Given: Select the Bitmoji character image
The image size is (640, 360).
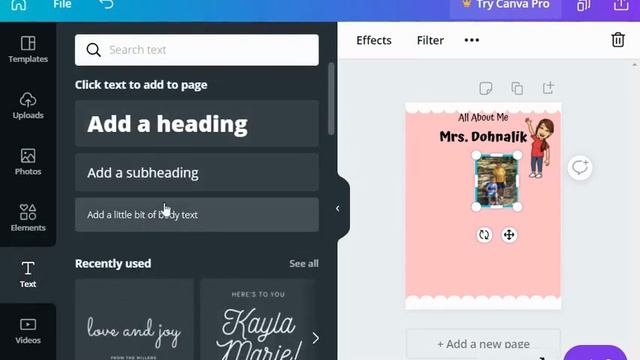Looking at the screenshot, I should [x=540, y=148].
